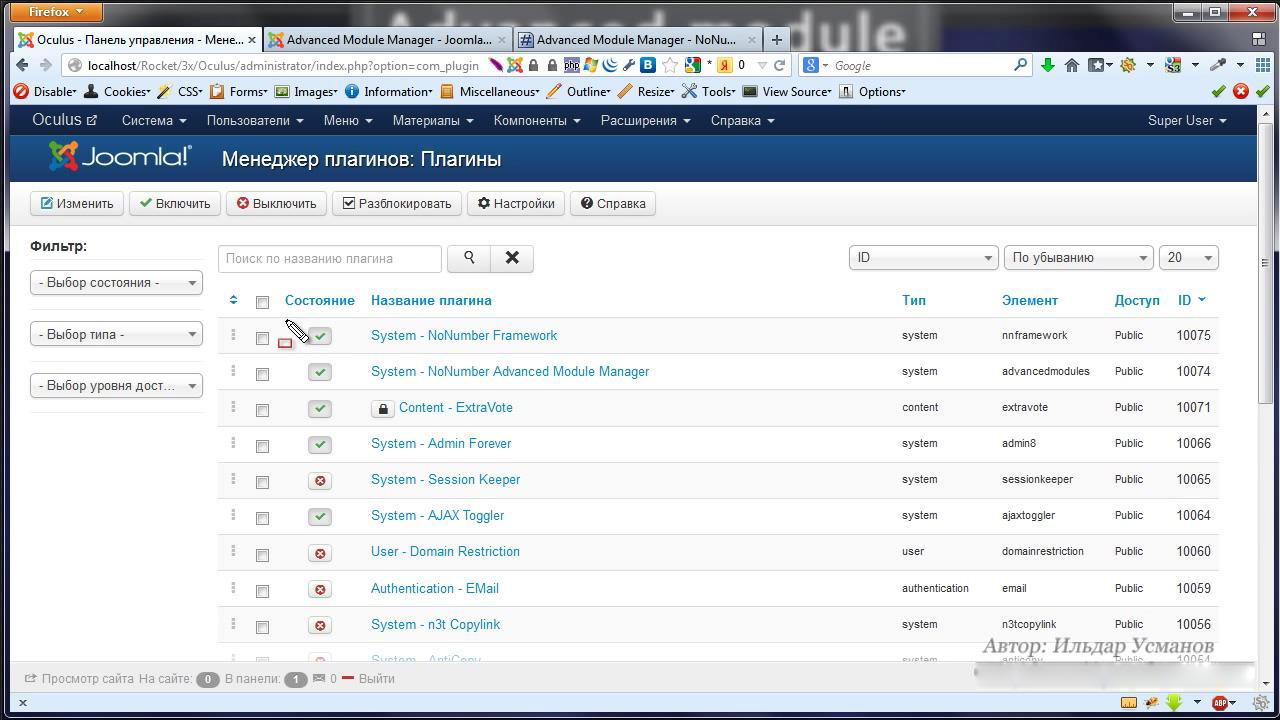Viewport: 1280px width, 720px height.
Task: Check the box for Content - ExtraVote
Action: (x=262, y=410)
